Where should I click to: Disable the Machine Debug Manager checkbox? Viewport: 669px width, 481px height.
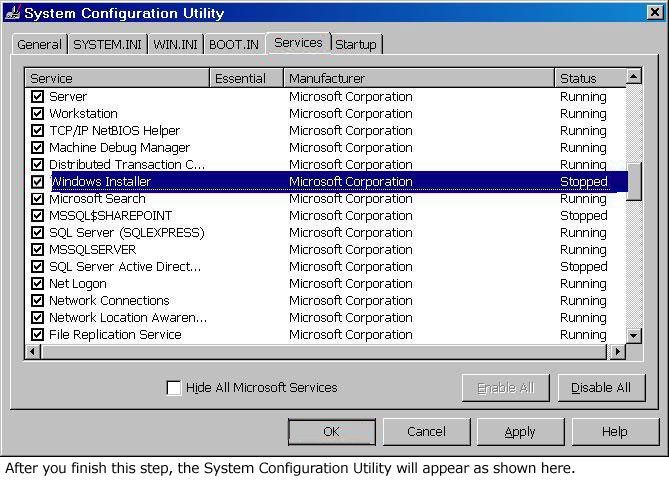38,148
